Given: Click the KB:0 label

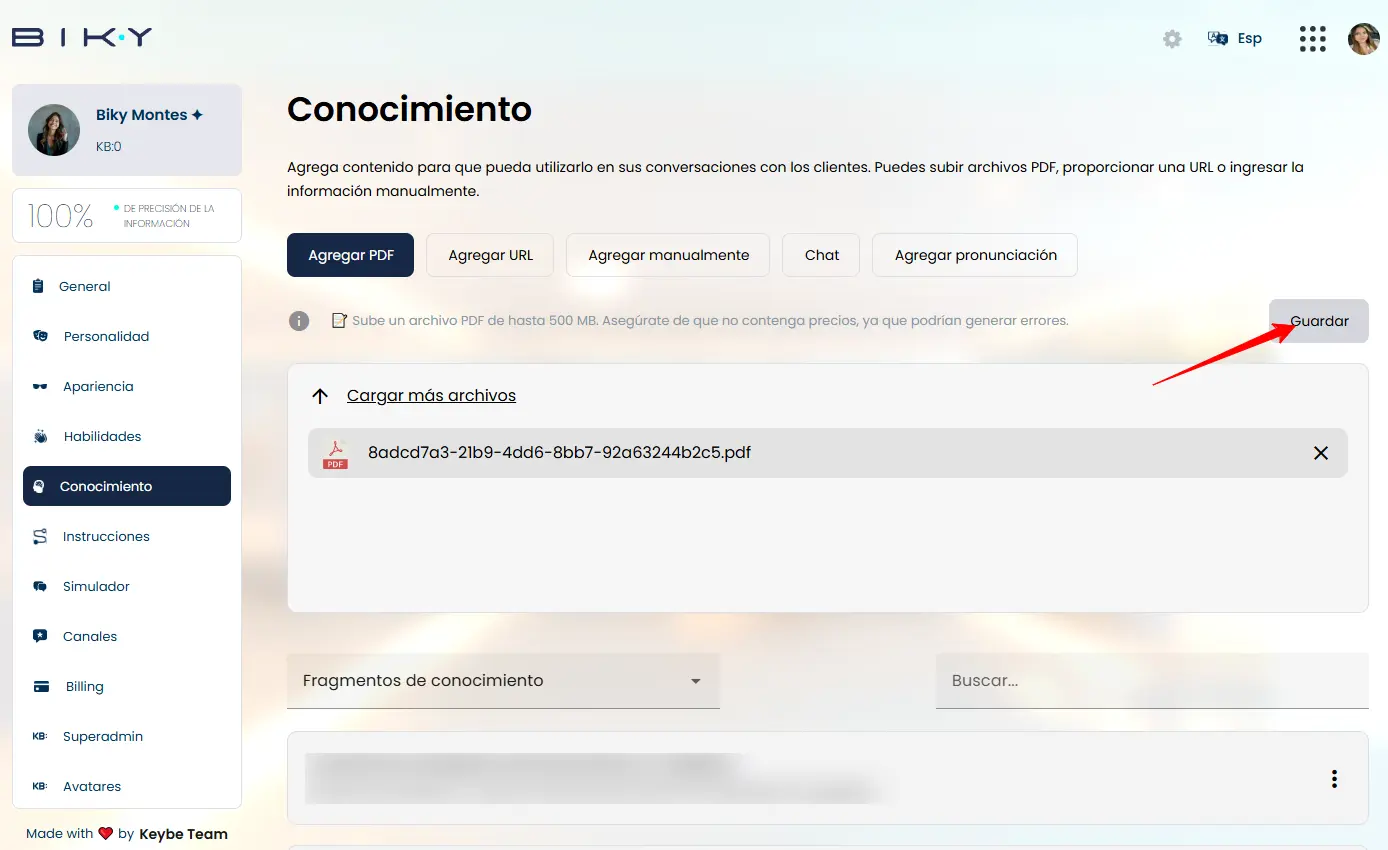Looking at the screenshot, I should (x=108, y=146).
